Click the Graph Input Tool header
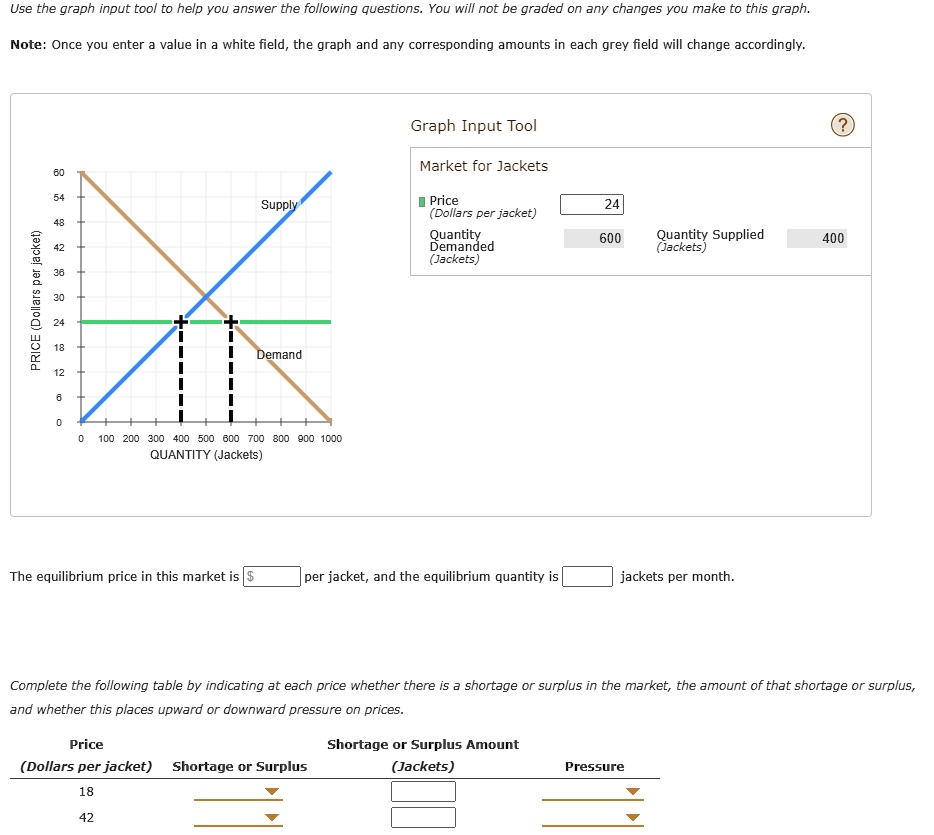This screenshot has width=934, height=835. [x=473, y=126]
